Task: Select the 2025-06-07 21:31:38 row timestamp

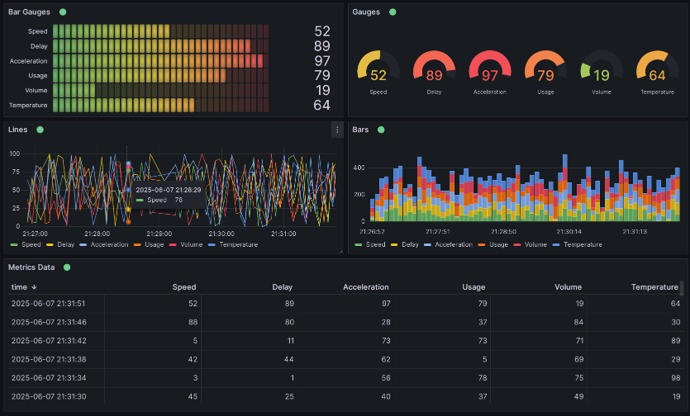Action: click(49, 359)
